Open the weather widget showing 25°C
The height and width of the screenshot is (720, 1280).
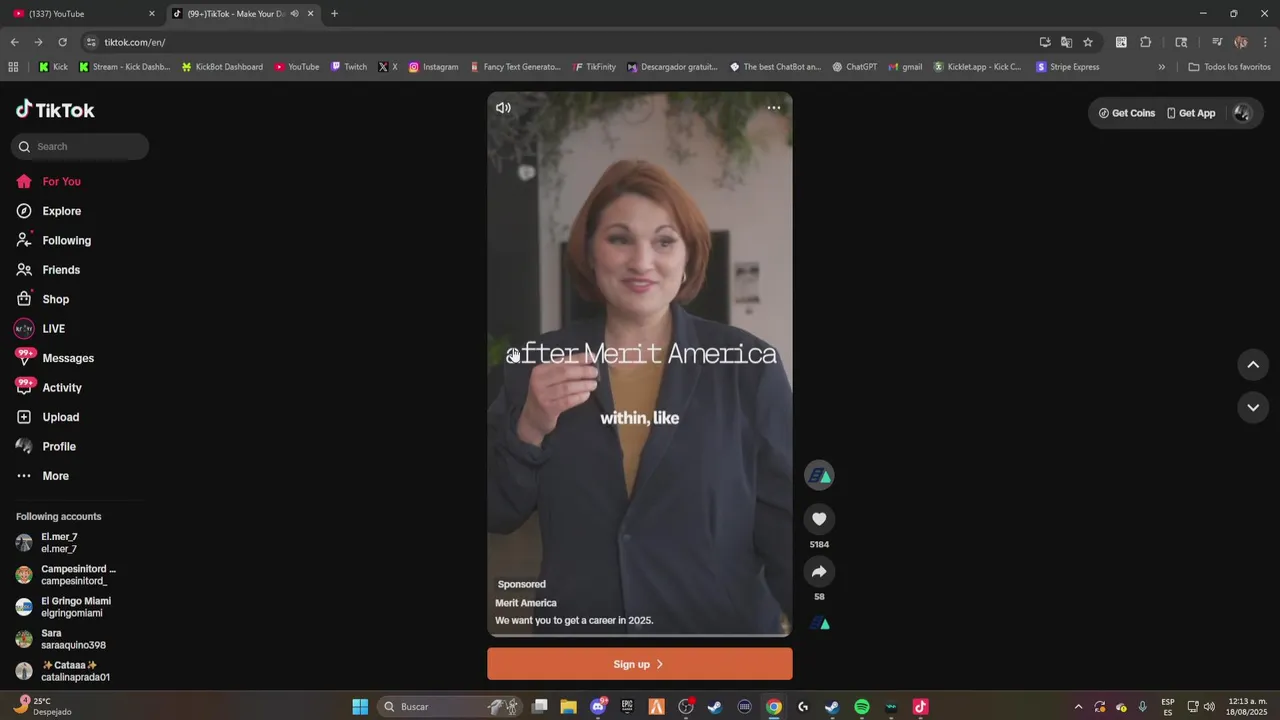[42, 706]
